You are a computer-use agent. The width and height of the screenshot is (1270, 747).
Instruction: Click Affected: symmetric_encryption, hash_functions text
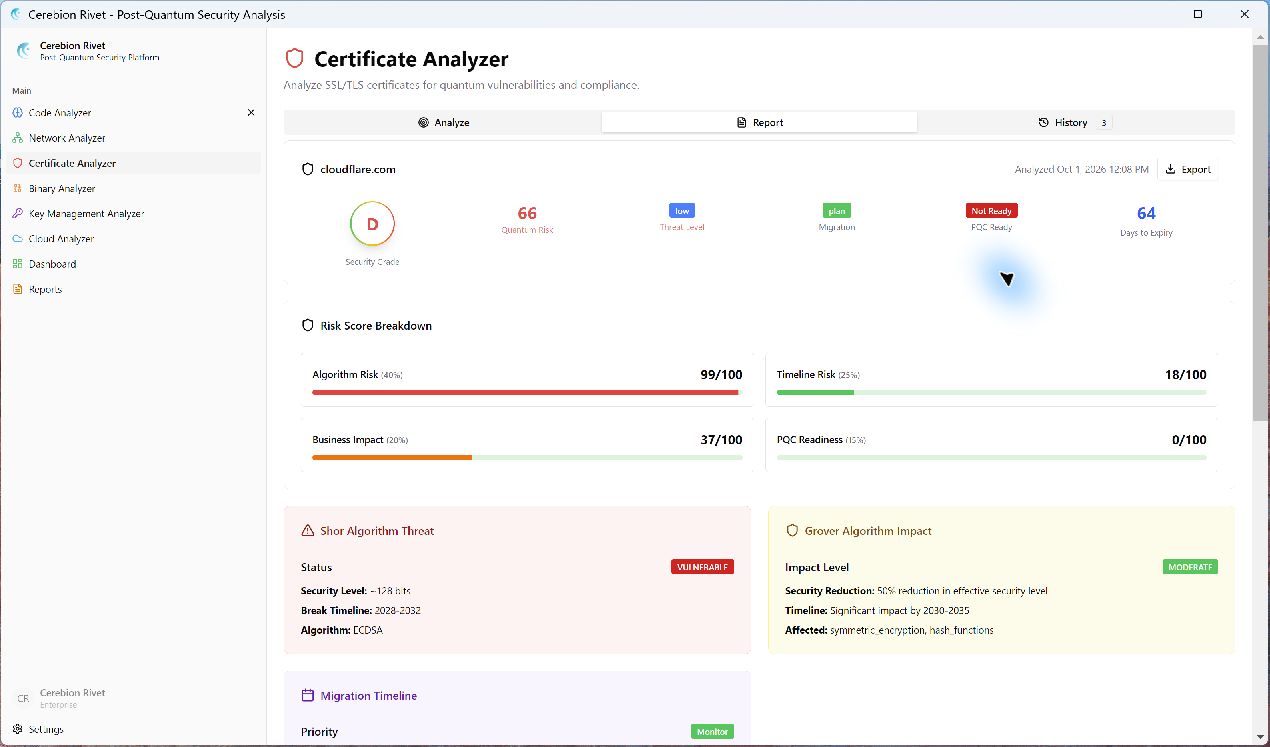(889, 631)
